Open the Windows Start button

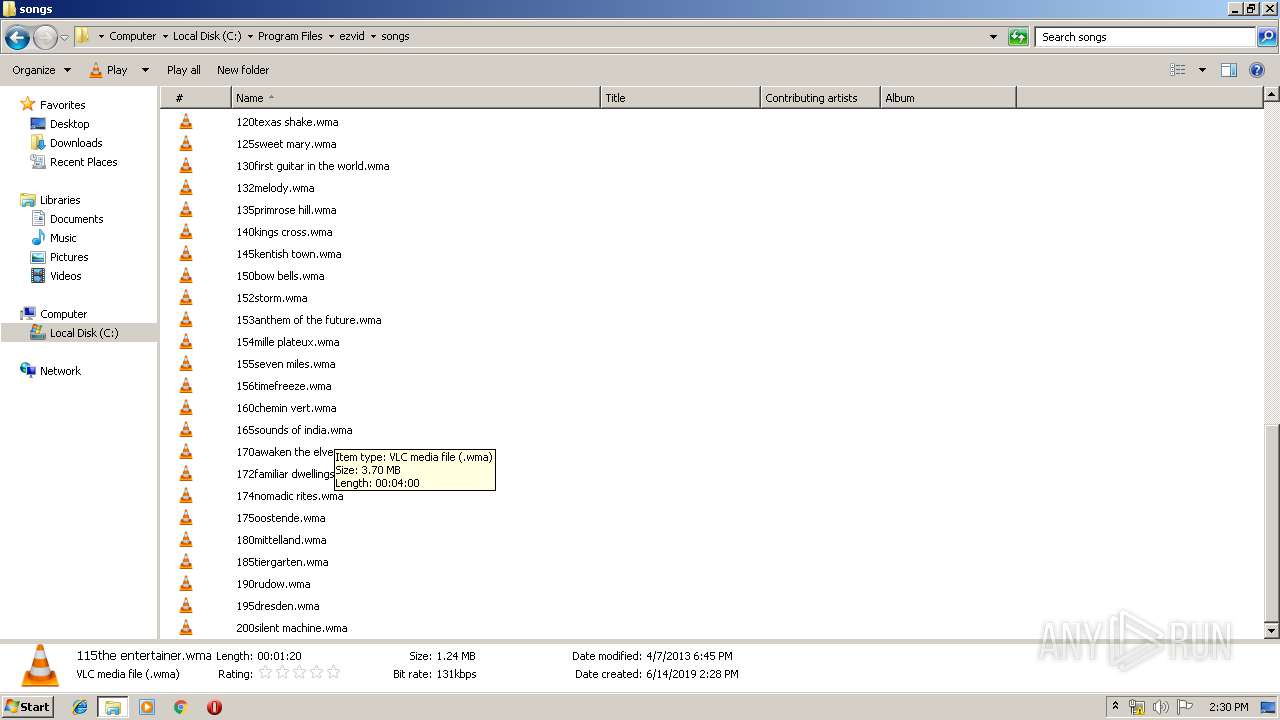tap(28, 706)
